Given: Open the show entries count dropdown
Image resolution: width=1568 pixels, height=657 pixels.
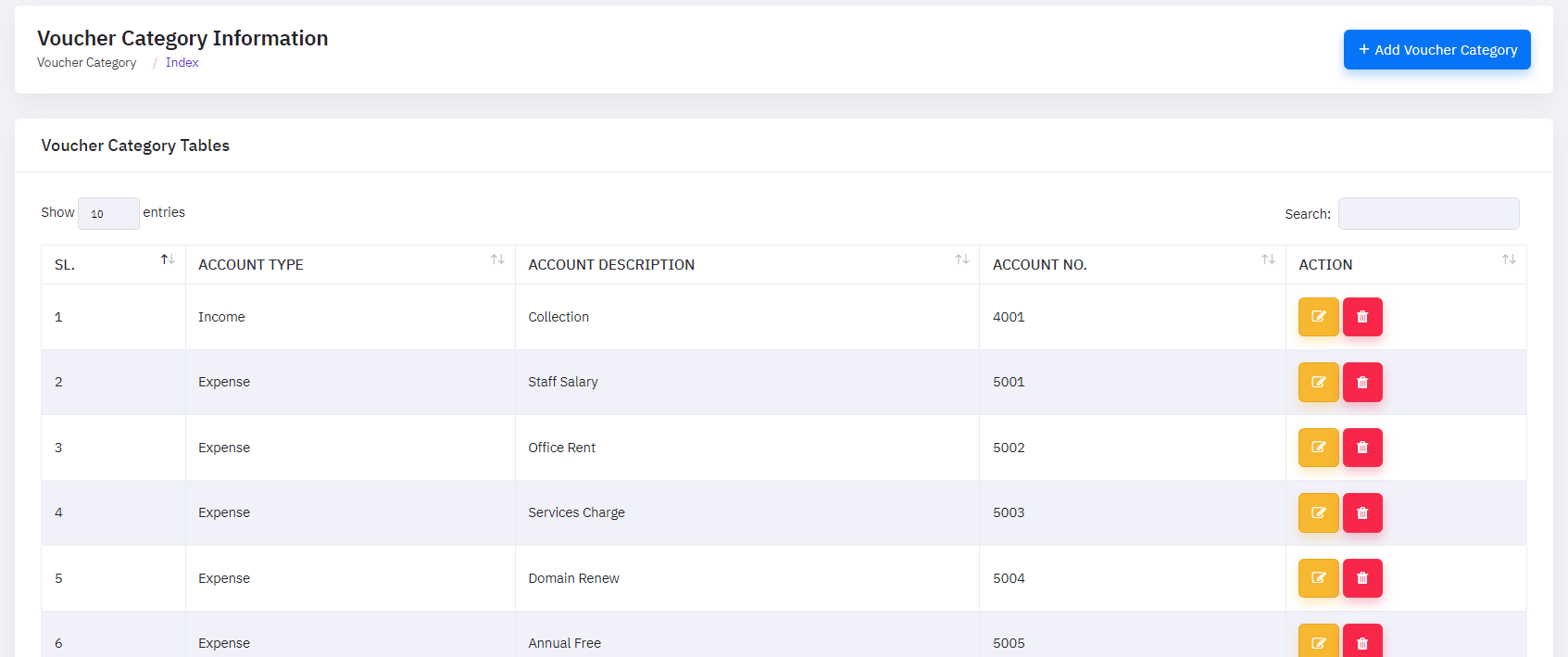Looking at the screenshot, I should tap(108, 213).
